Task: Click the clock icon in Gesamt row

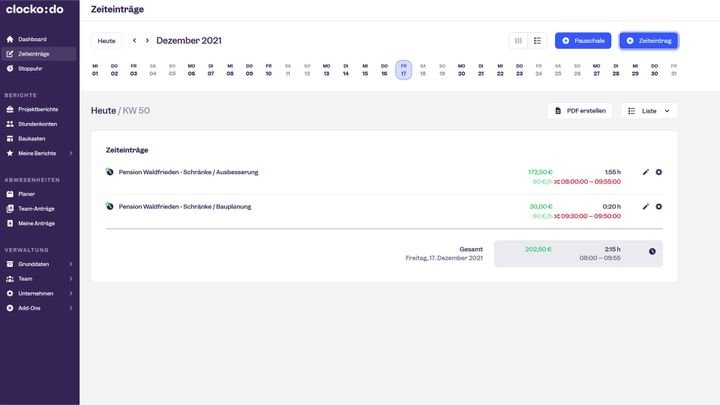Action: click(652, 251)
